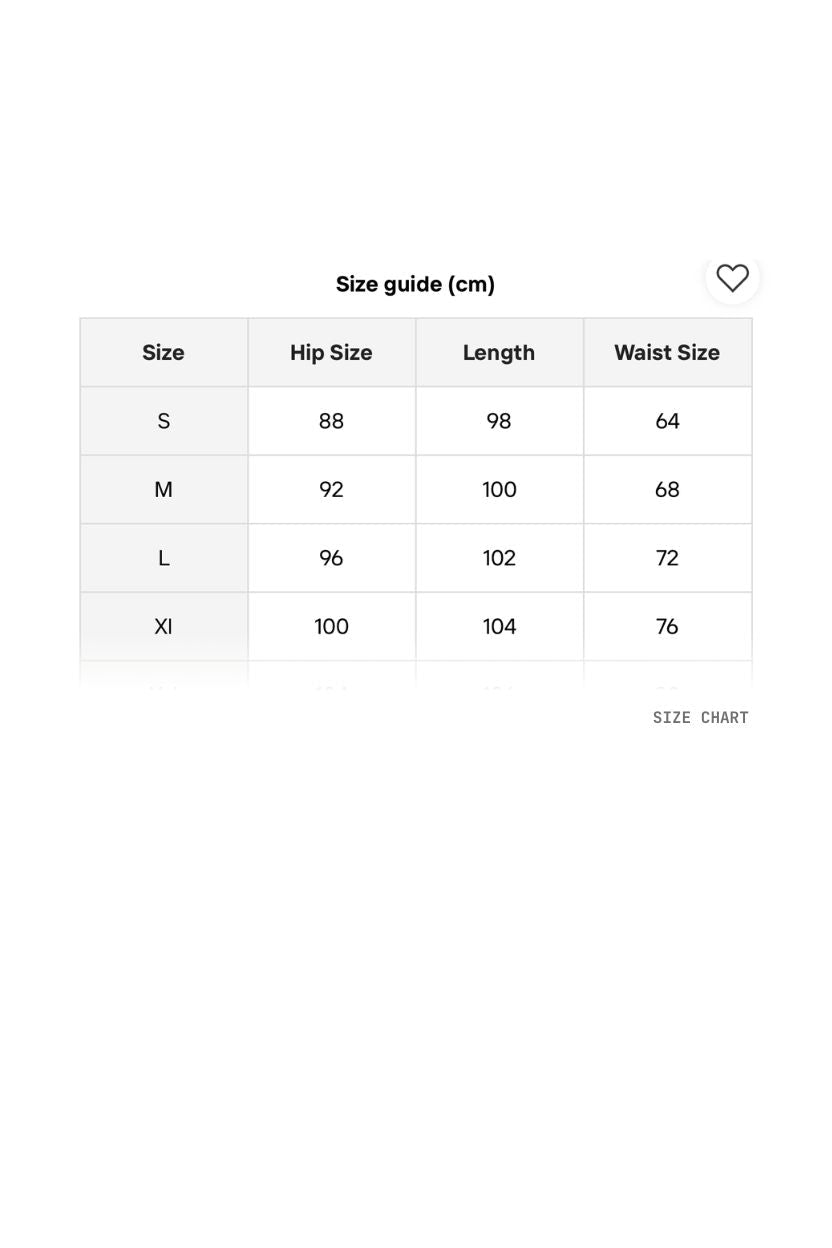Click the waist size 76 cell
This screenshot has width=832, height=1248.
[667, 626]
